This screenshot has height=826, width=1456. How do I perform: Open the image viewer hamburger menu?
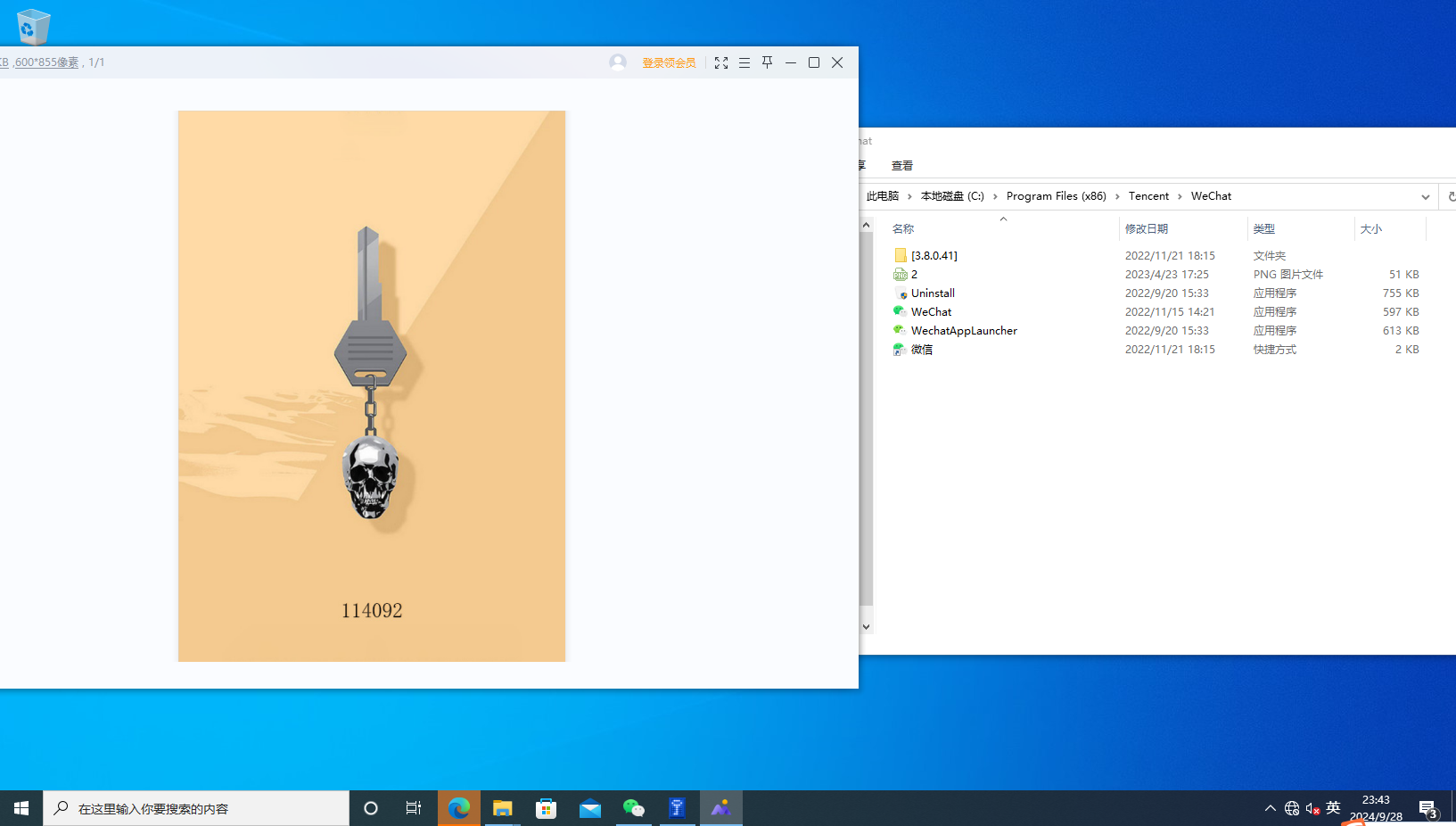744,62
